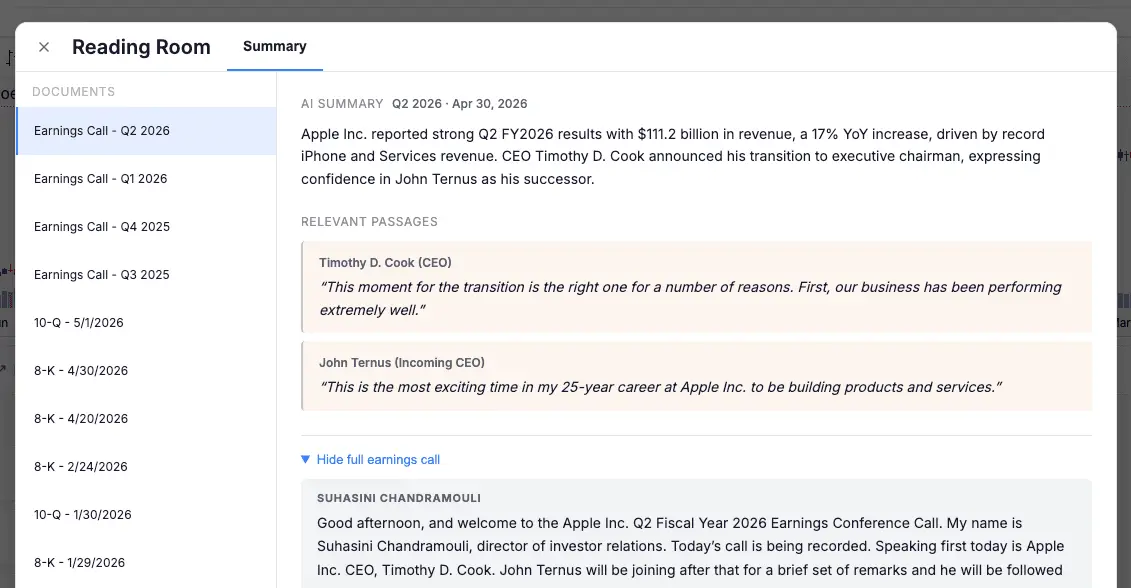
Task: Click the blue disclosure triangle icon
Action: [x=305, y=460]
